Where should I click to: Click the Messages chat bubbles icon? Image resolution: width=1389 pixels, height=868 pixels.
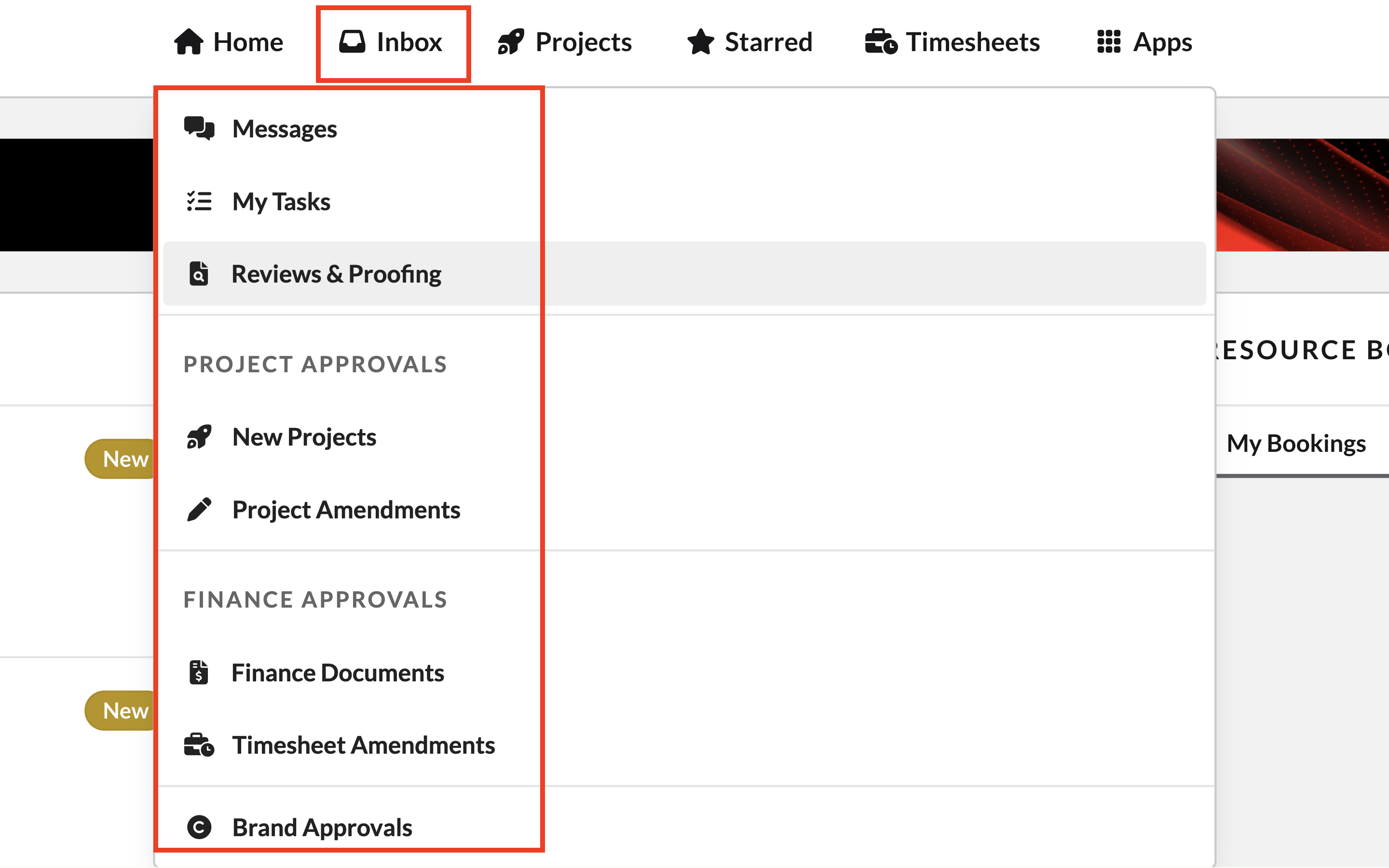coord(199,129)
